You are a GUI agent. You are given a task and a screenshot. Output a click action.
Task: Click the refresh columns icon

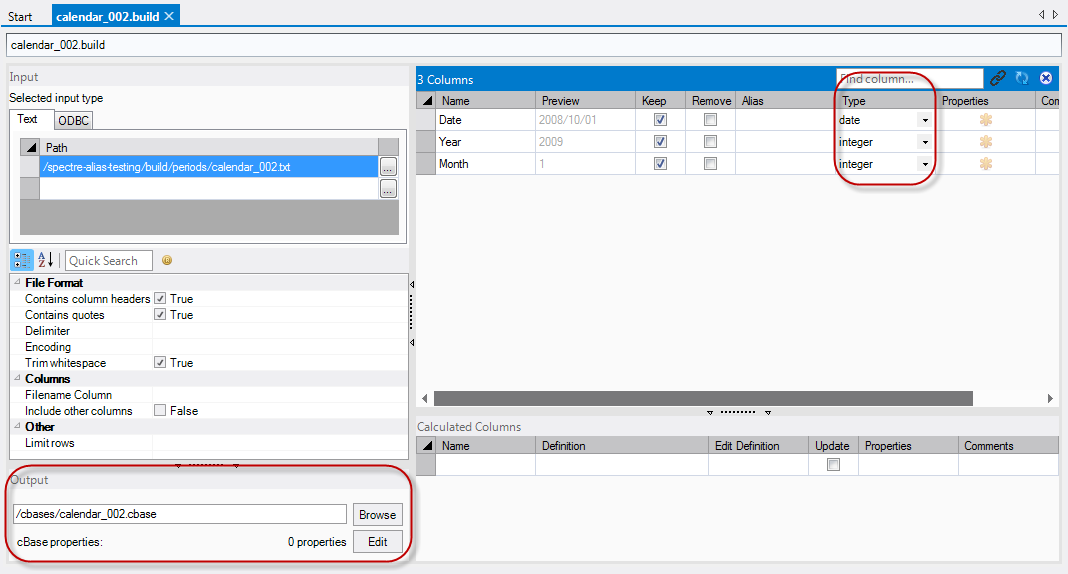tap(1022, 78)
